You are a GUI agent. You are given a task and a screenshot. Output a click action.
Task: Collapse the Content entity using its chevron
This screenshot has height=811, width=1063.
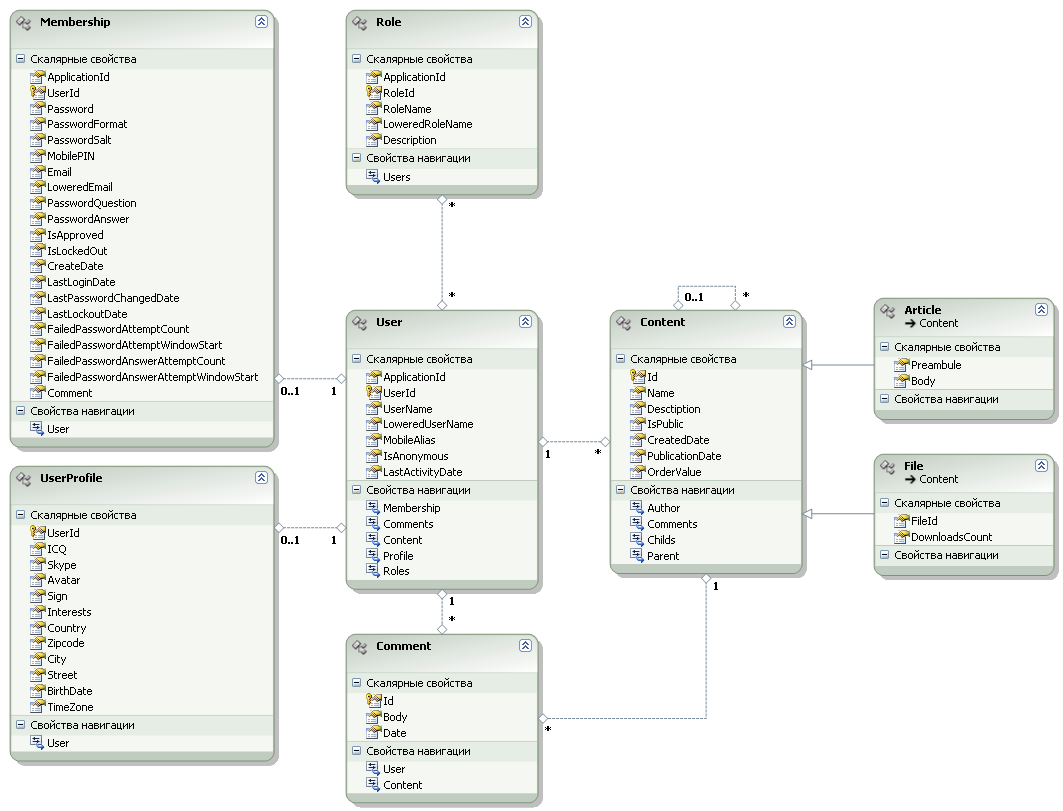point(789,322)
